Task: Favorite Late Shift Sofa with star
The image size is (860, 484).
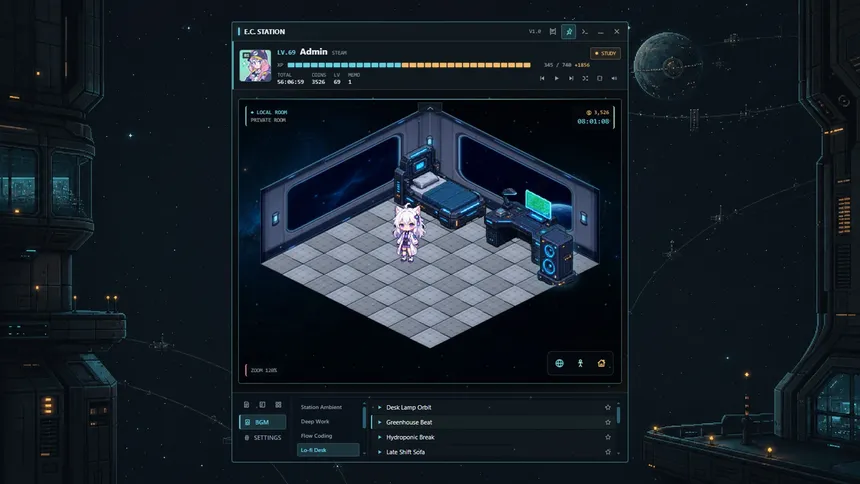Action: (608, 452)
